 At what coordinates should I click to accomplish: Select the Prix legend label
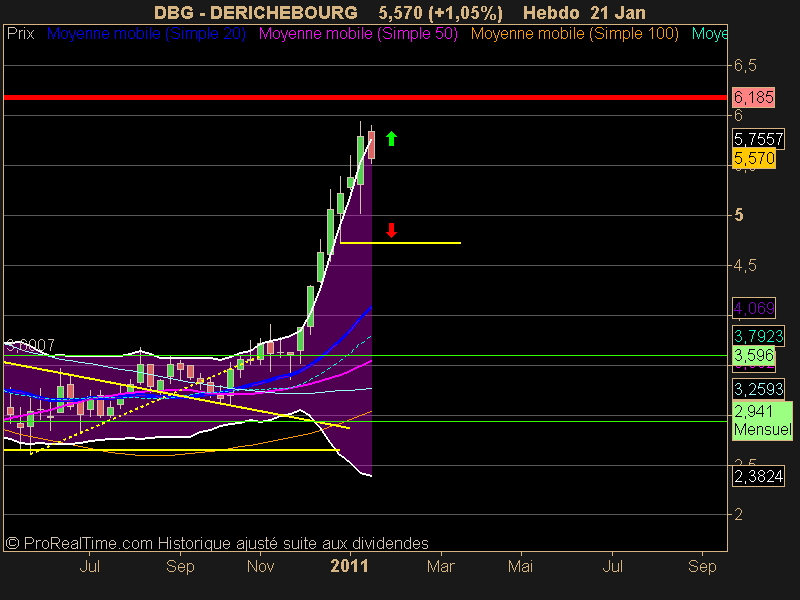click(x=20, y=34)
